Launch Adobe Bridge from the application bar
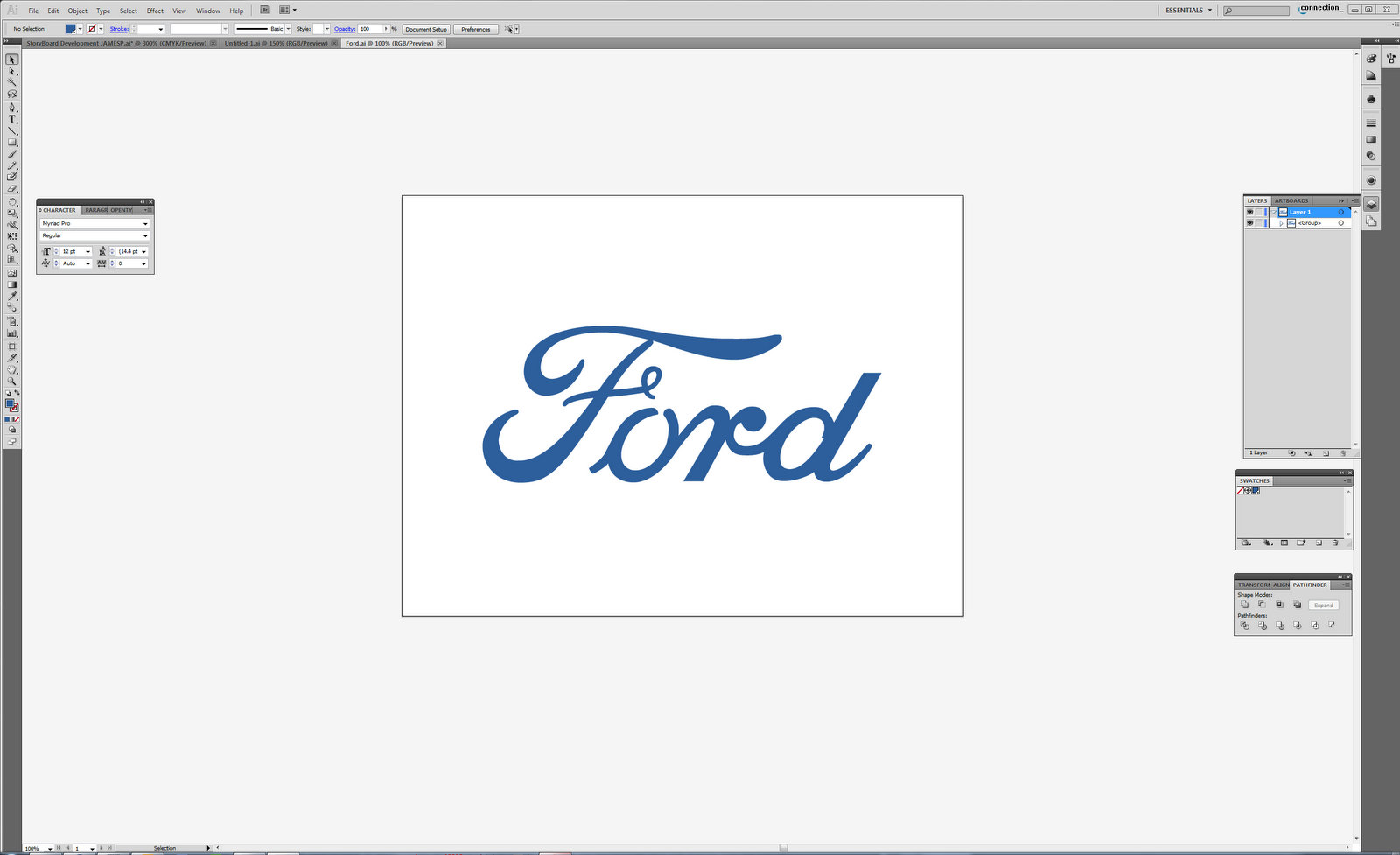 (x=264, y=11)
